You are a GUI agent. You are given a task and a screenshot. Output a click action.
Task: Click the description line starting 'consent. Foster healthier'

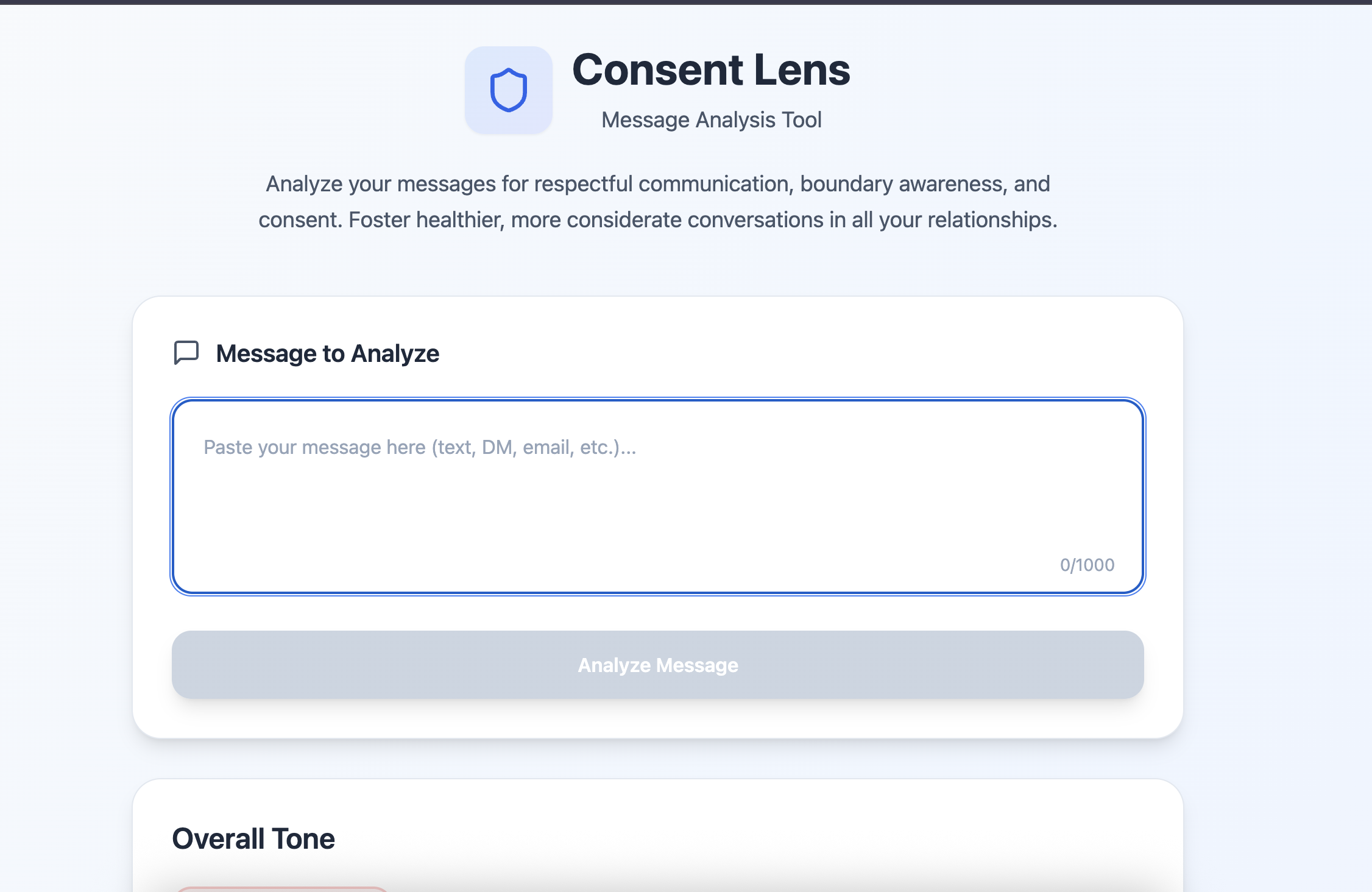click(658, 220)
